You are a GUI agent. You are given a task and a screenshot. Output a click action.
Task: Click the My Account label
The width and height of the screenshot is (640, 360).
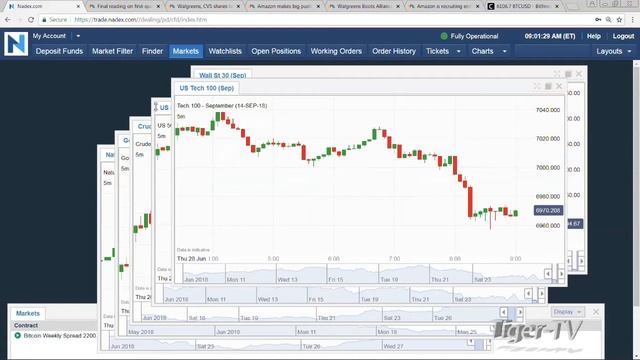point(49,36)
